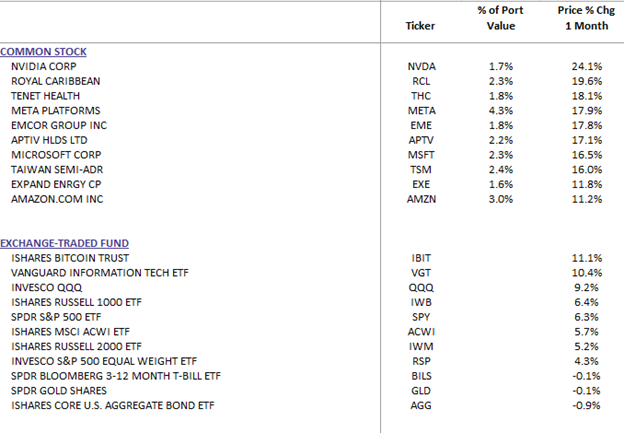This screenshot has width=624, height=433.
Task: Click the NVIDIA CORP row name
Action: [44, 66]
